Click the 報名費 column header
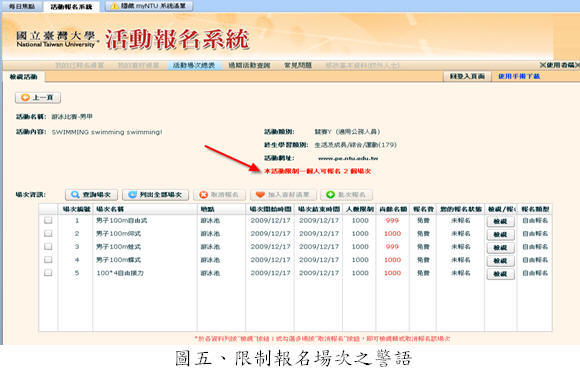The image size is (580, 370). click(423, 209)
